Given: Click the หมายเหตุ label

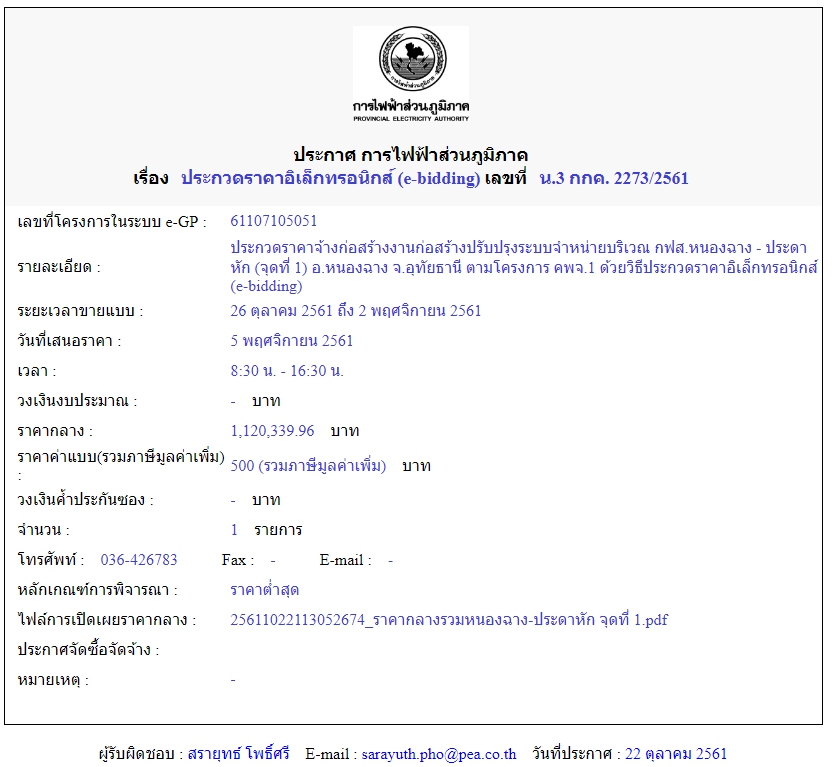Looking at the screenshot, I should pyautogui.click(x=53, y=680).
